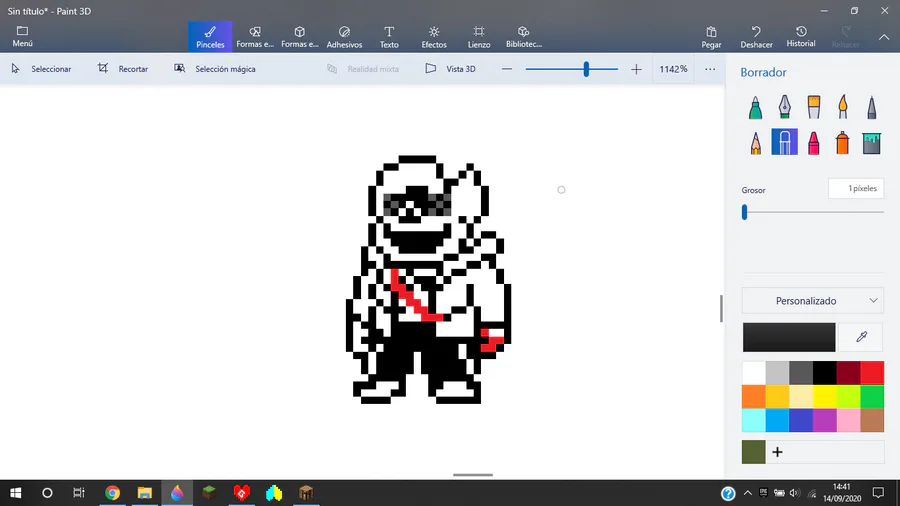Select the olive green custom swatch

click(x=754, y=452)
